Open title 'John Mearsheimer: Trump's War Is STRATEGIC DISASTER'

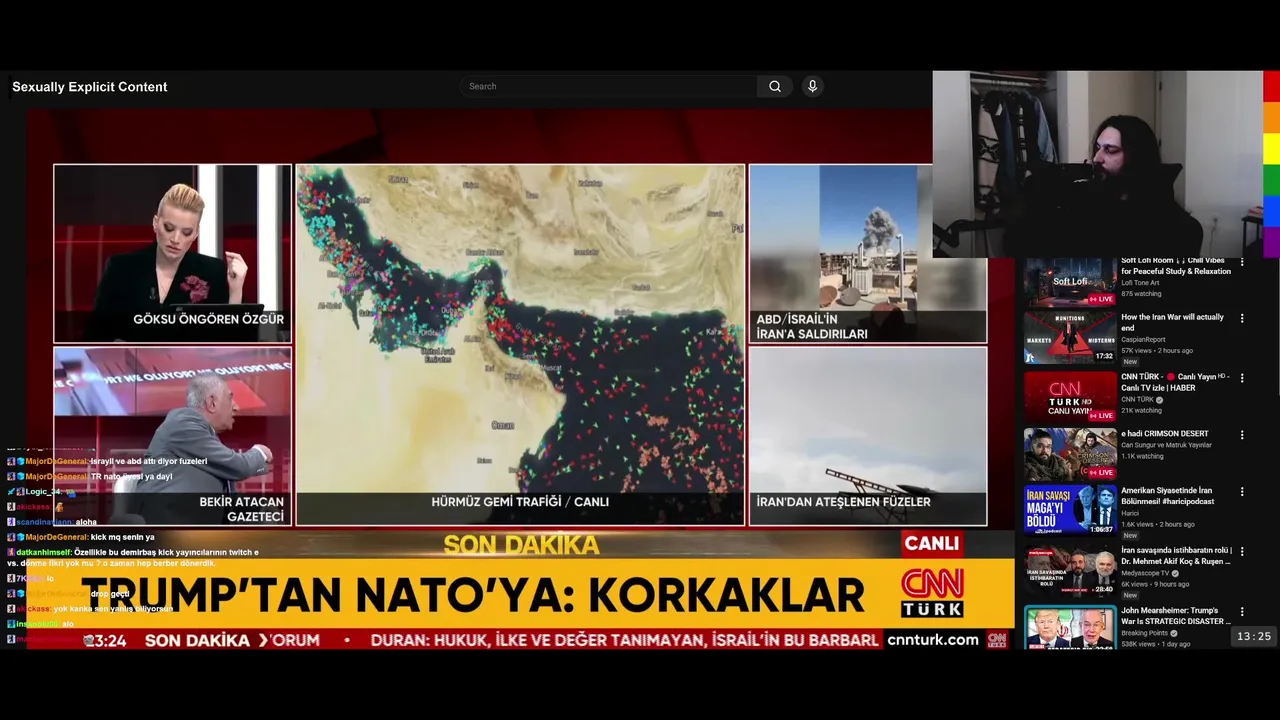[x=1176, y=615]
